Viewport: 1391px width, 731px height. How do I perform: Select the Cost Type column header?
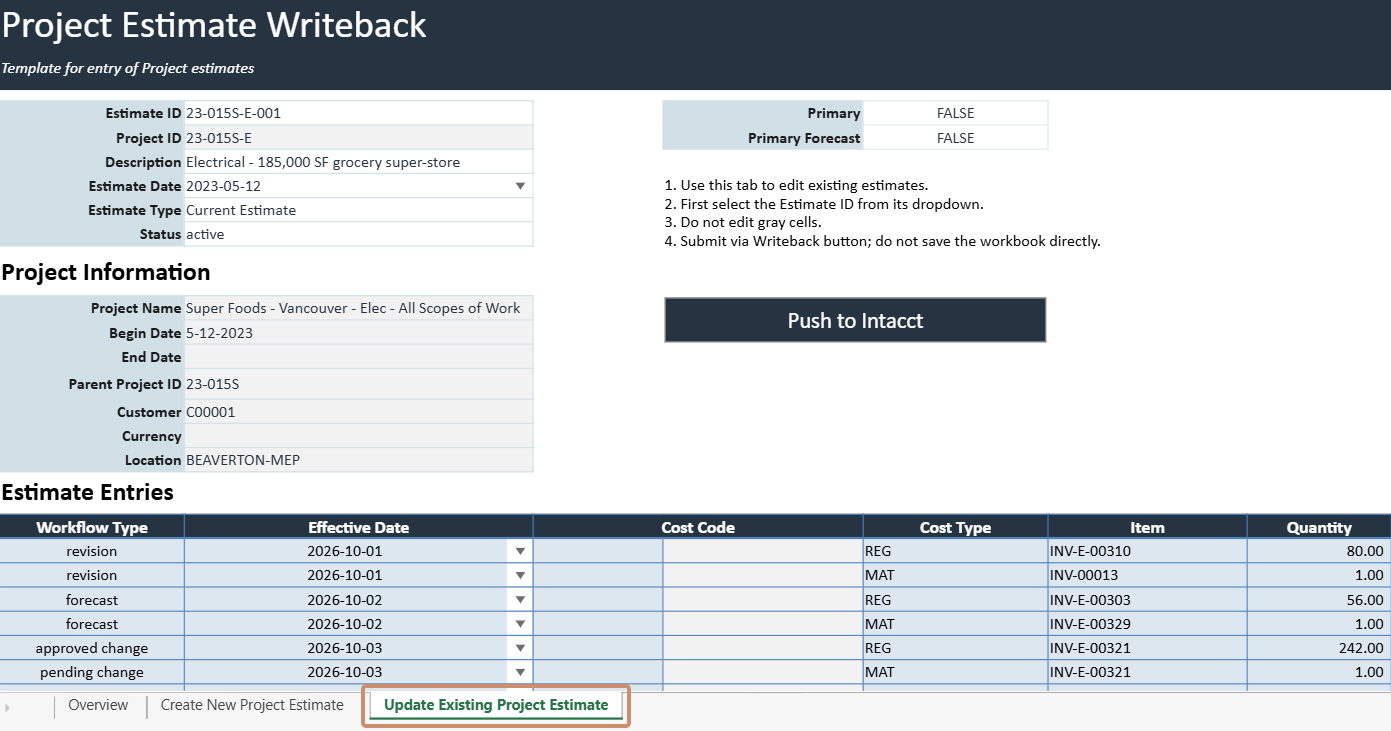click(x=955, y=527)
